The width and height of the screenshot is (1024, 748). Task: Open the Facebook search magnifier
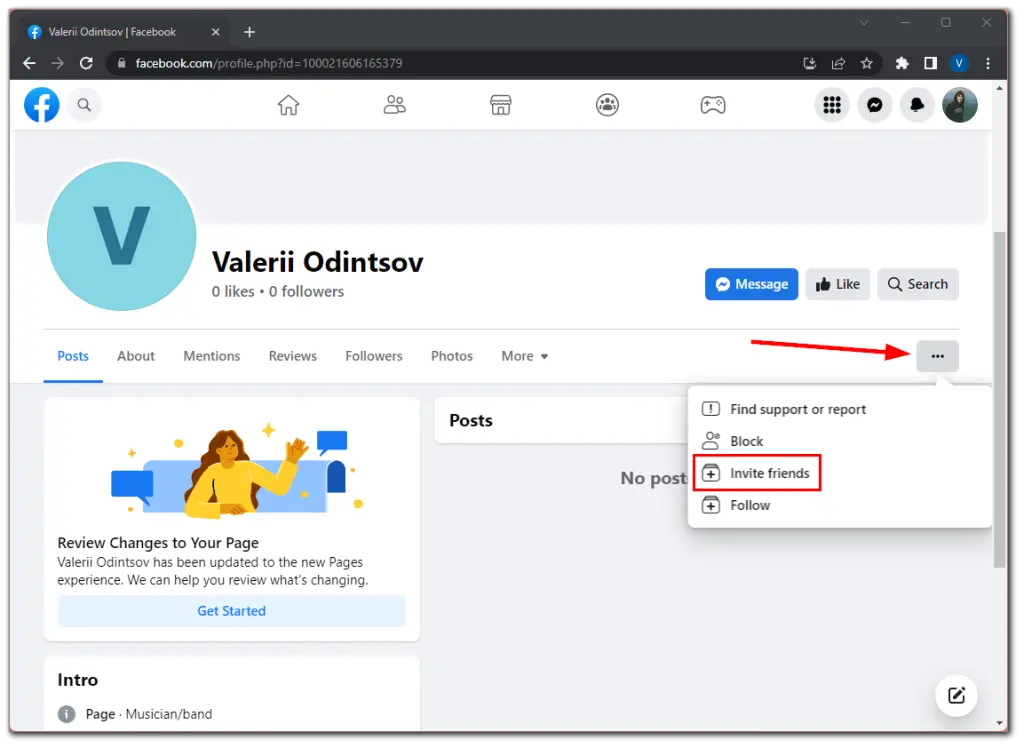click(x=84, y=105)
